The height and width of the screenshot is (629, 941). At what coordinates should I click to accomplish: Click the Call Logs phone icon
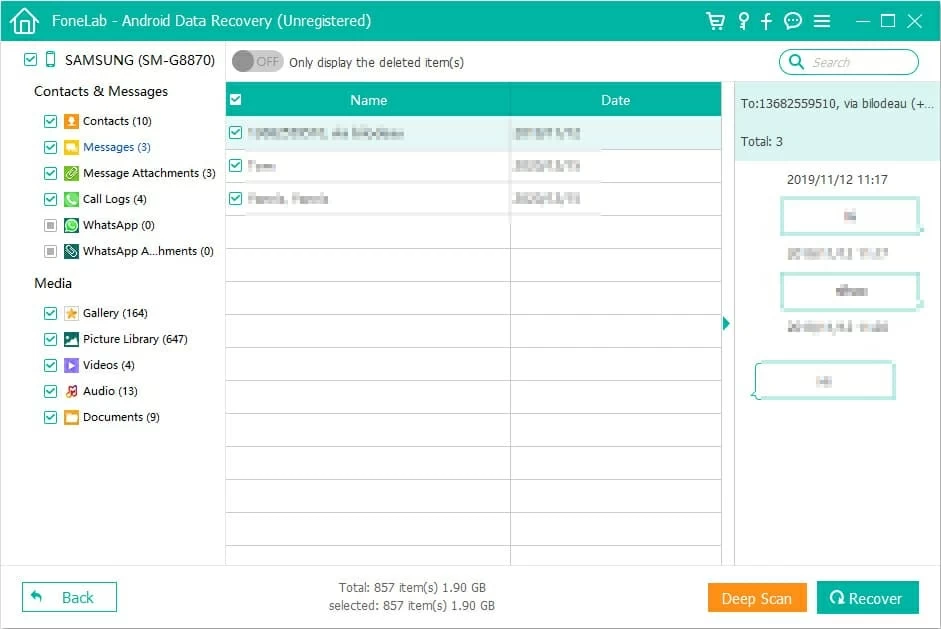tap(71, 199)
